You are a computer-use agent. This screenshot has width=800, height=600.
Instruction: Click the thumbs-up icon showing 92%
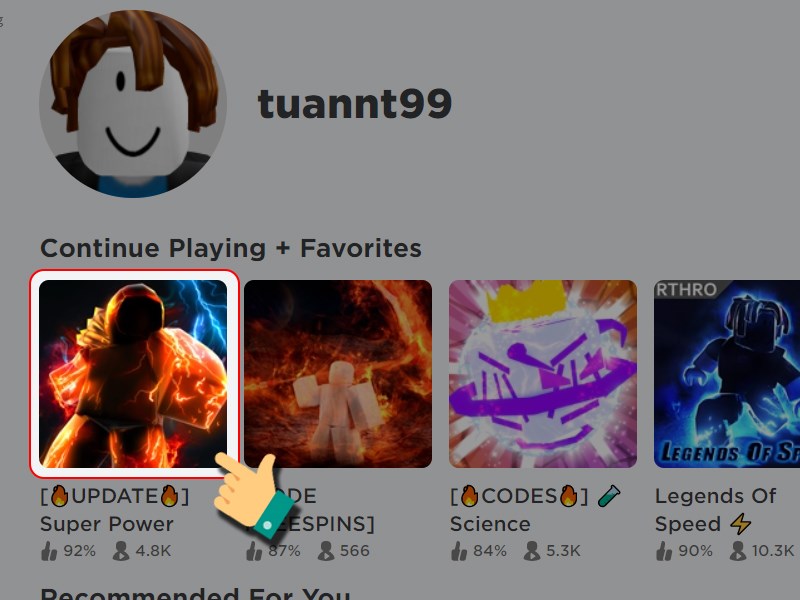[49, 551]
